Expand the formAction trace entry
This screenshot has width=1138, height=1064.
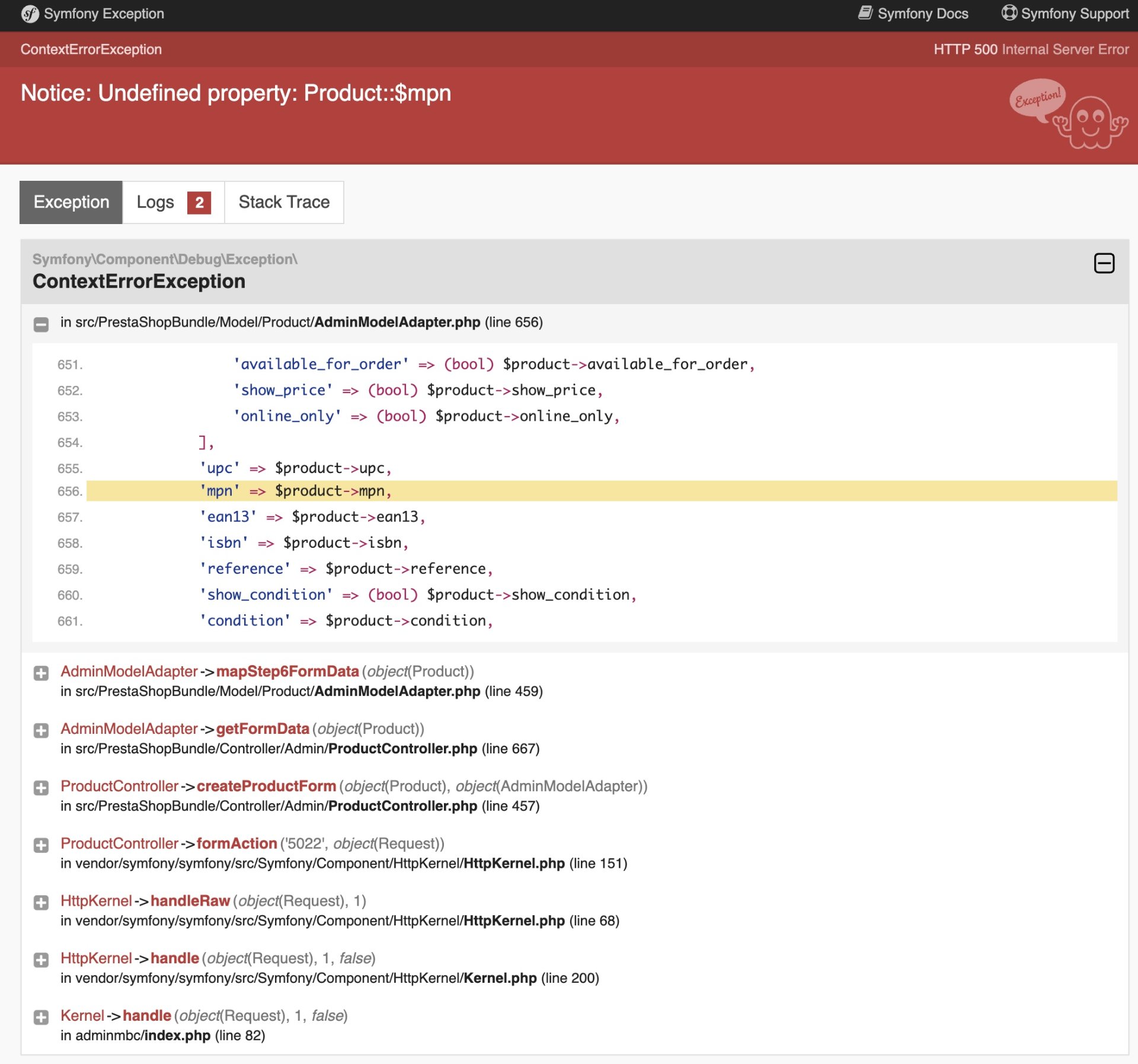coord(41,845)
